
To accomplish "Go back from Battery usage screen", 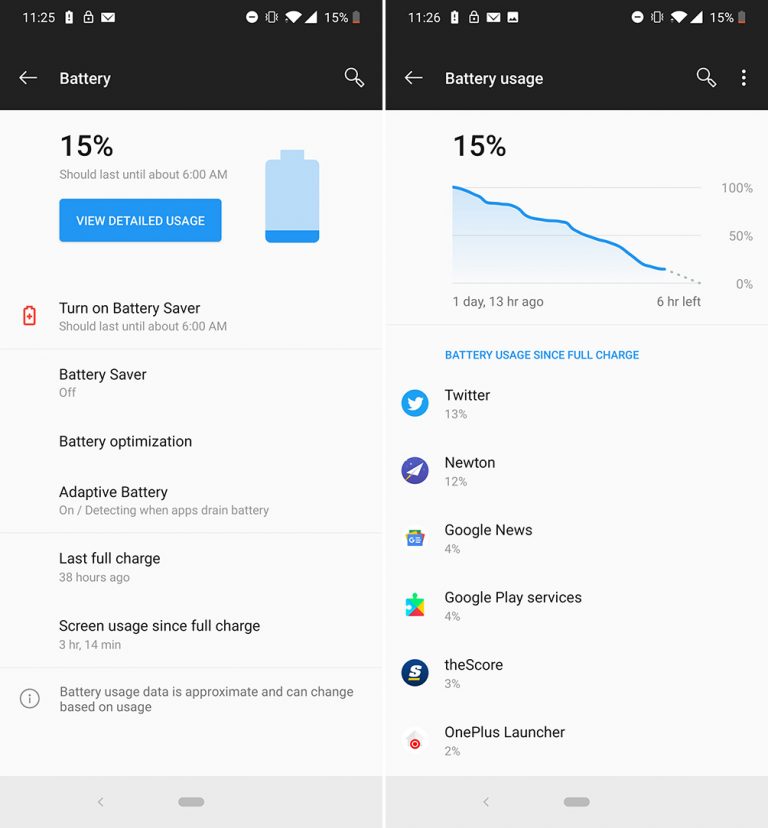I will click(414, 78).
